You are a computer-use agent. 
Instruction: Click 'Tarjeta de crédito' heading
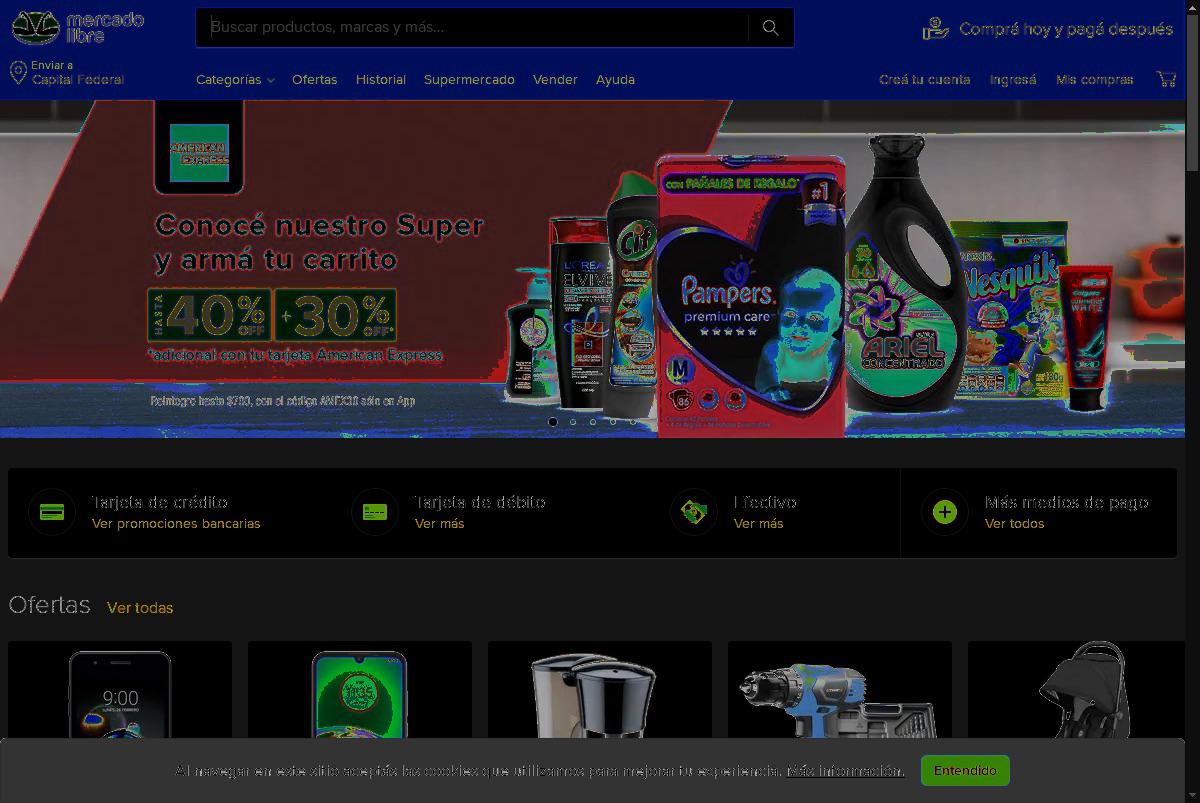point(160,502)
